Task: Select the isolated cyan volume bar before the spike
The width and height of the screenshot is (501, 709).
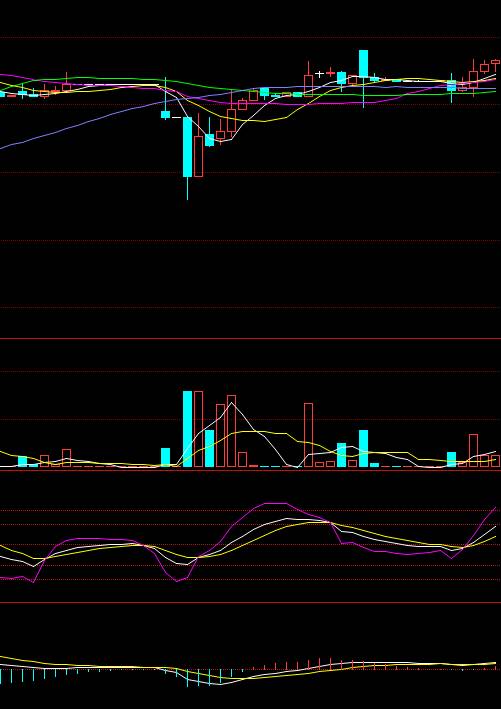Action: click(165, 457)
